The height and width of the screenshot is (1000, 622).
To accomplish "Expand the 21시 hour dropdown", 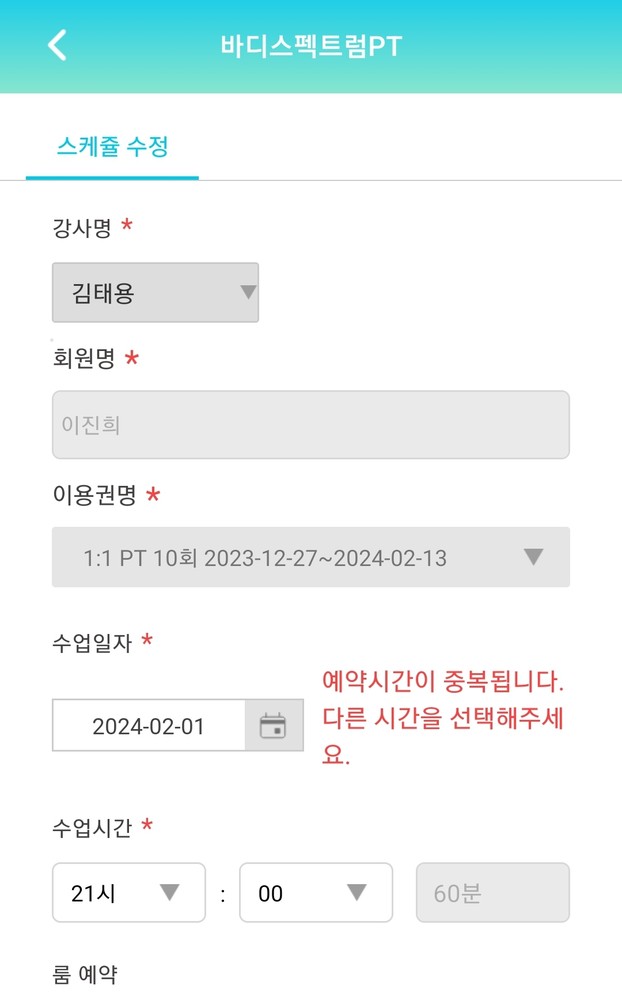I will click(128, 893).
